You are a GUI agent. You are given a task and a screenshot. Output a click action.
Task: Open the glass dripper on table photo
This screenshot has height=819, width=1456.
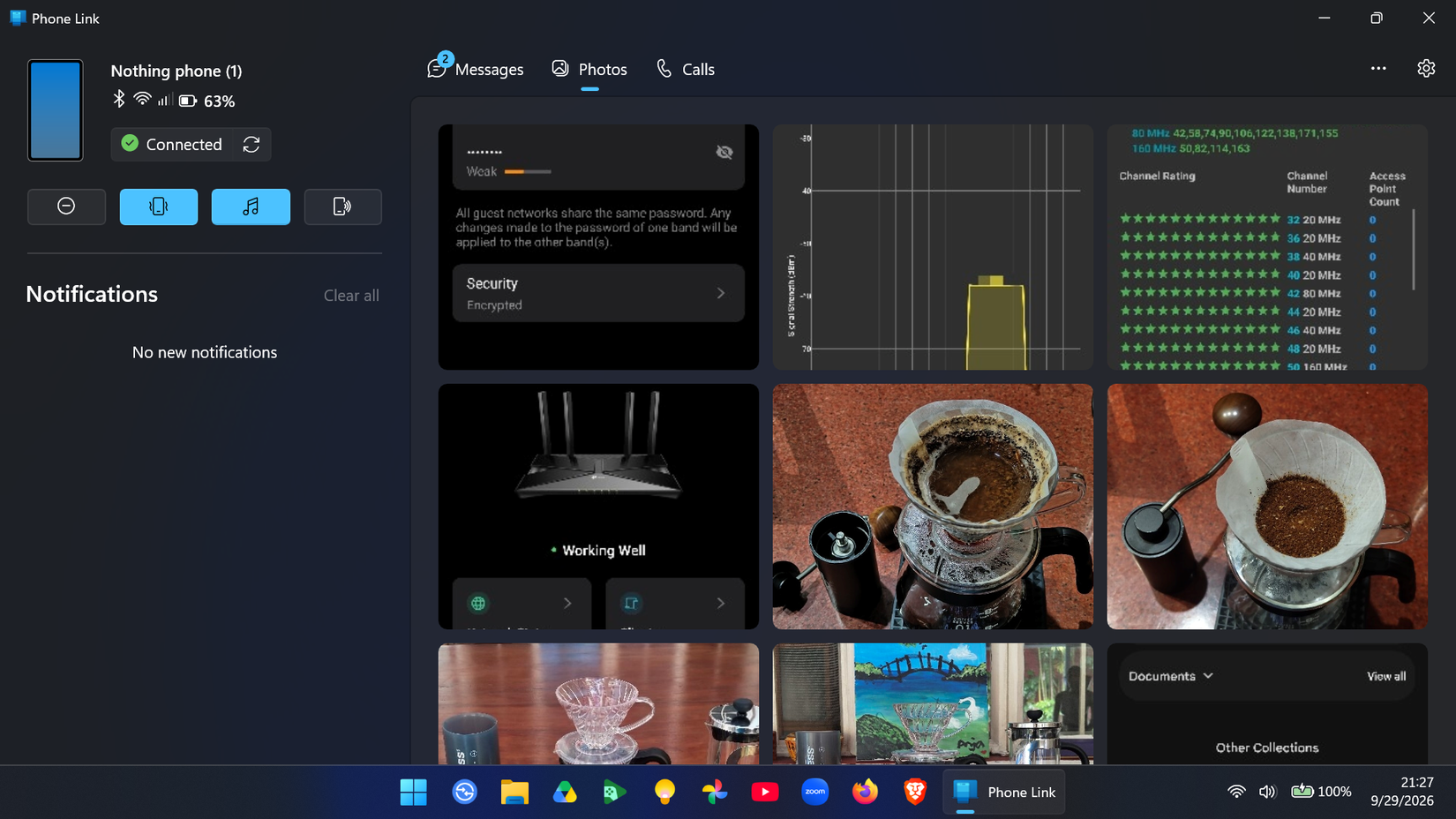(x=598, y=703)
